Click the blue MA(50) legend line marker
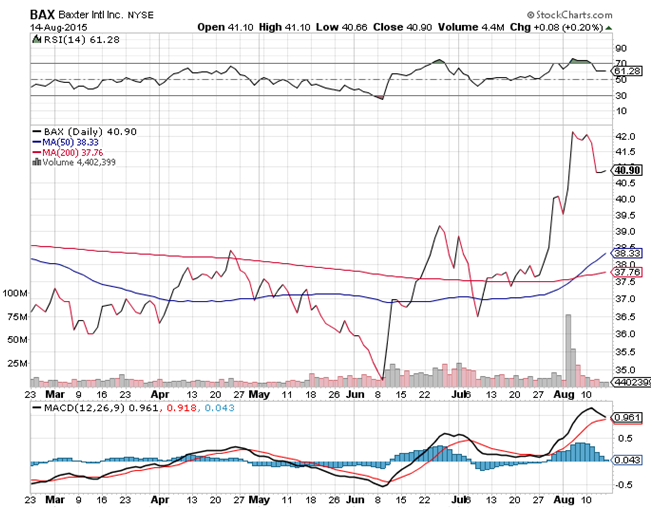 pos(37,142)
